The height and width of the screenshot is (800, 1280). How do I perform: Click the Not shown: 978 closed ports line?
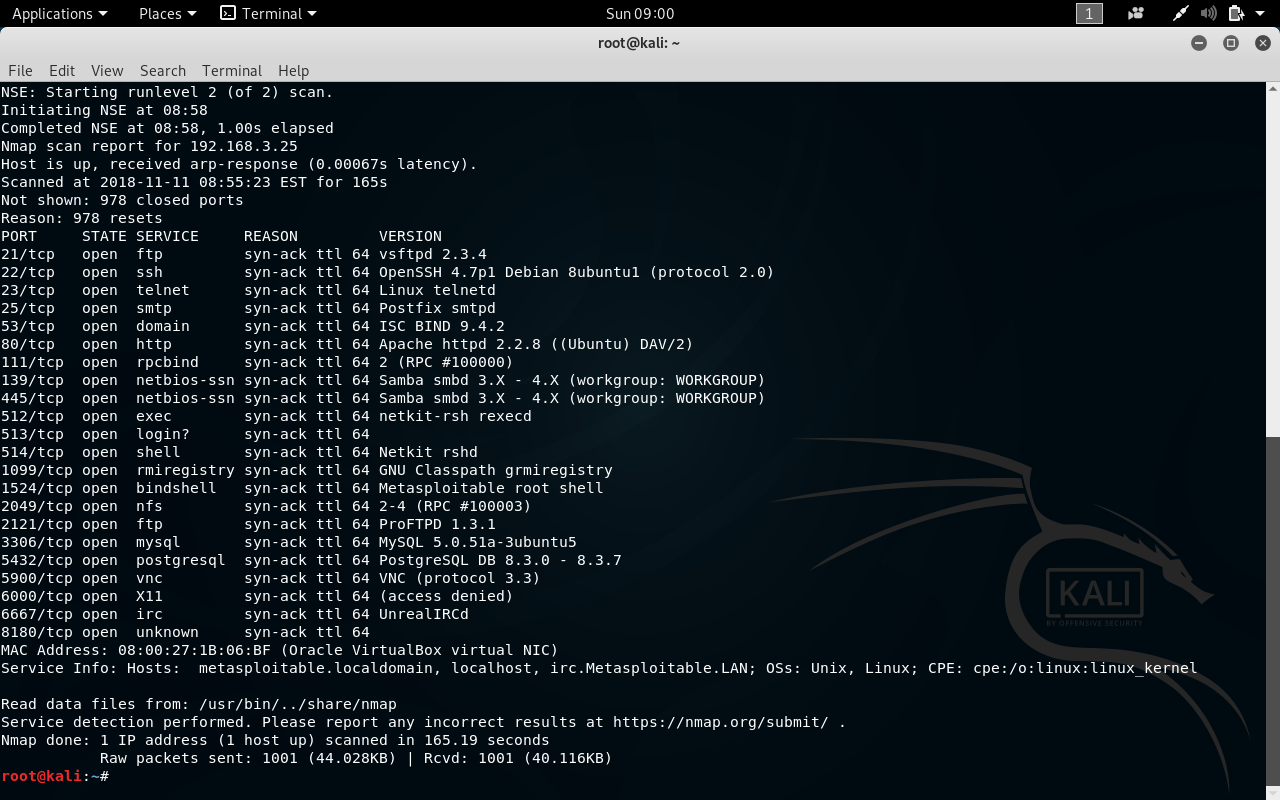pos(122,200)
